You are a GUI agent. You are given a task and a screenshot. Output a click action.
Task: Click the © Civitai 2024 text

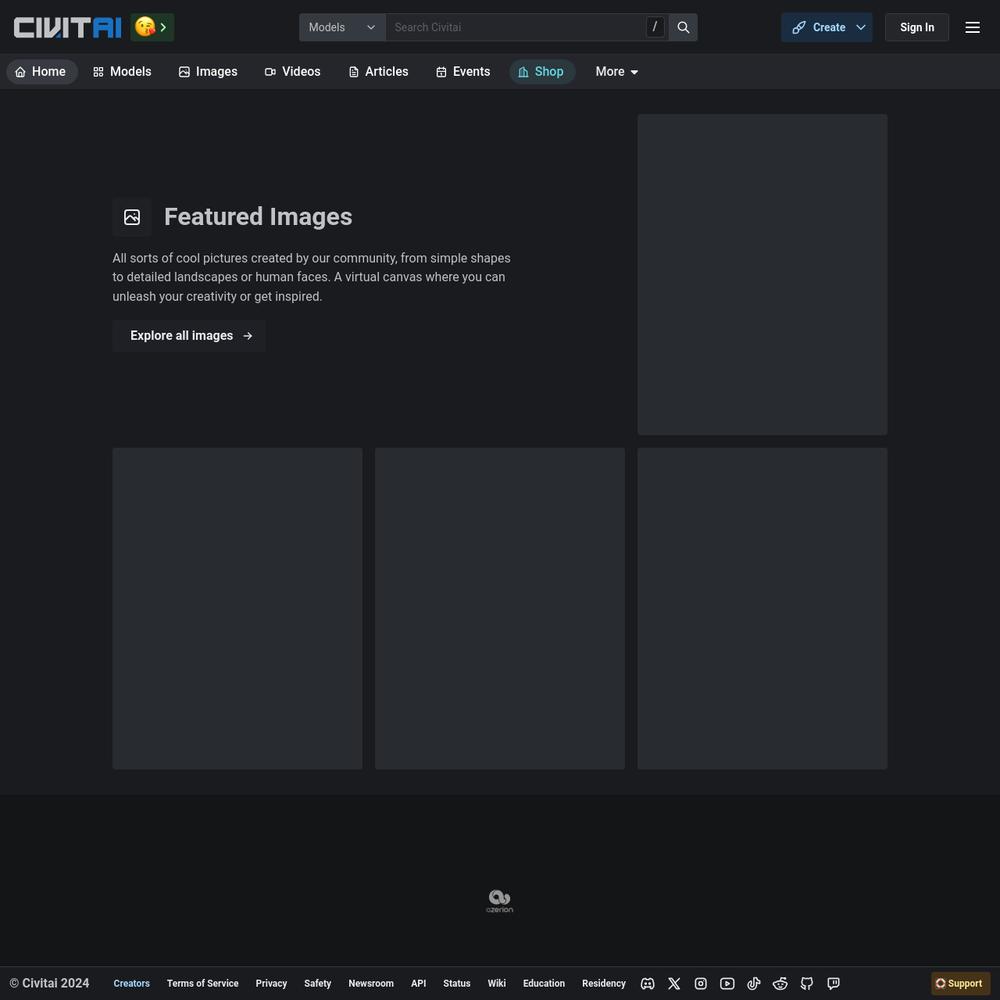[x=50, y=983]
